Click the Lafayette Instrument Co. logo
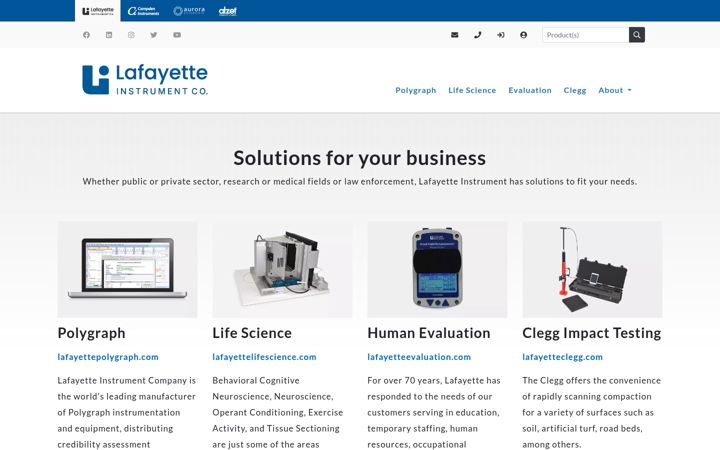This screenshot has height=450, width=720. 145,80
